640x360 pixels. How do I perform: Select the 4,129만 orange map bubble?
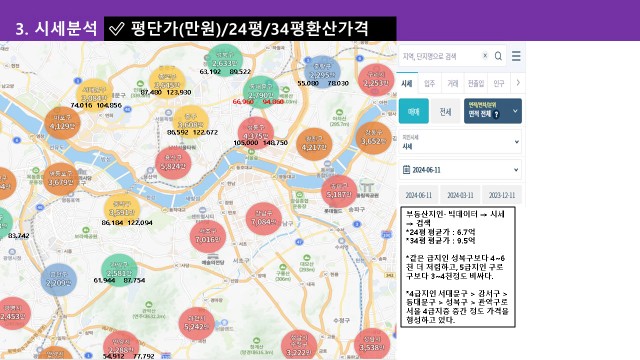(x=62, y=123)
